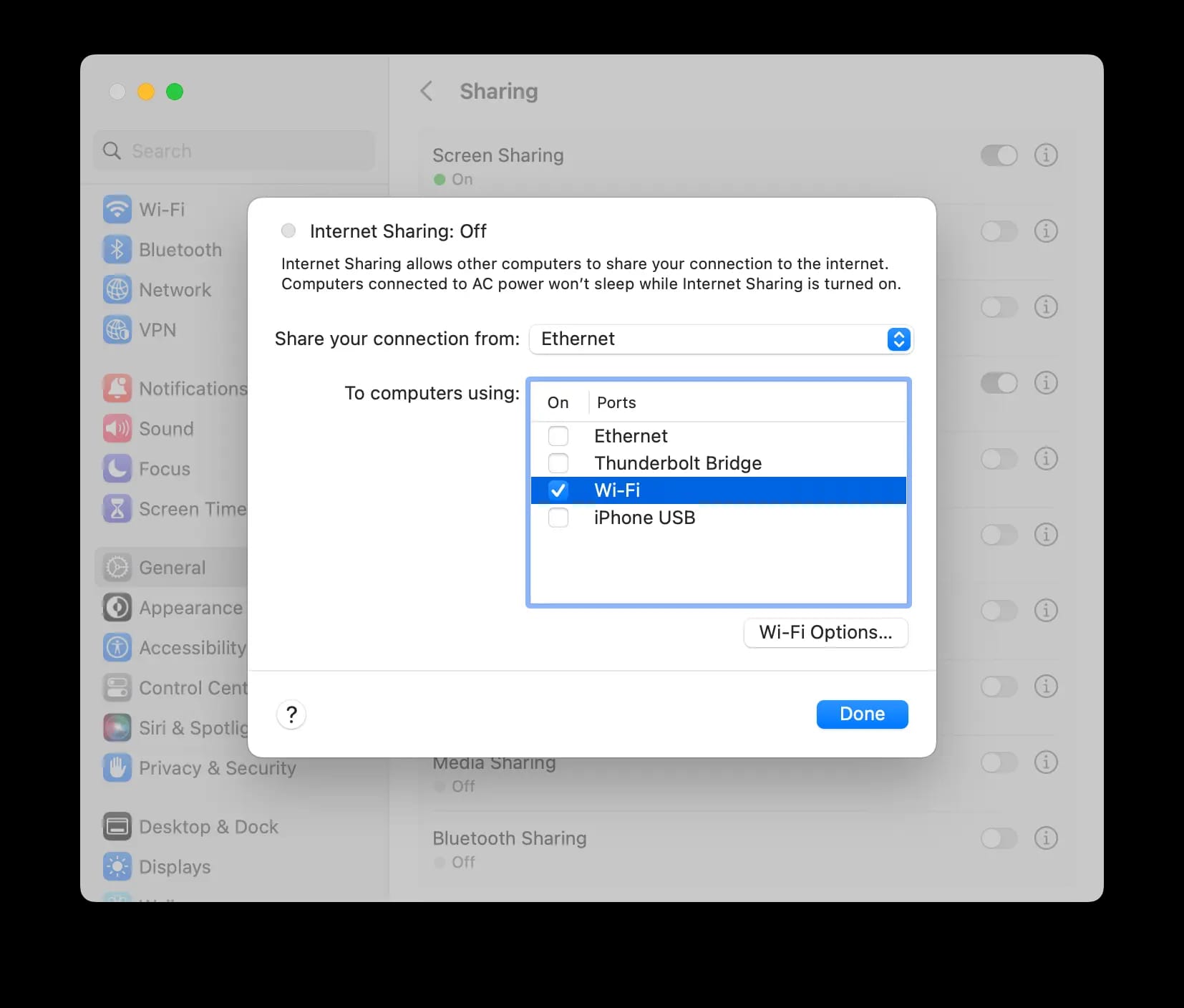1184x1008 pixels.
Task: Check the iPhone USB checkbox
Action: tap(558, 518)
